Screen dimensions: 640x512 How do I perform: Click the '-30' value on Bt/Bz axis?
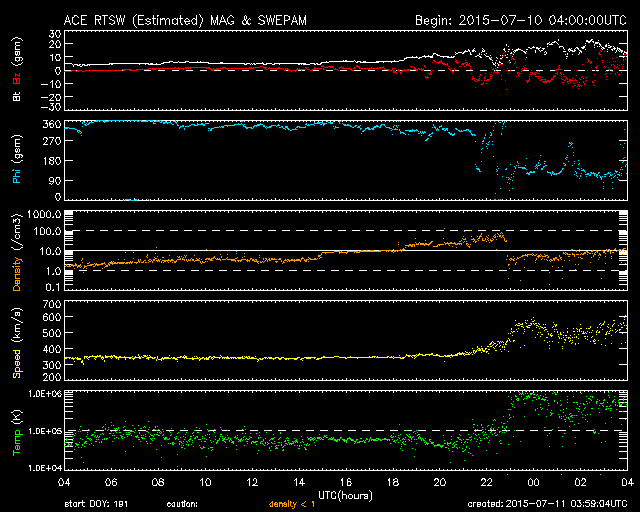point(52,107)
